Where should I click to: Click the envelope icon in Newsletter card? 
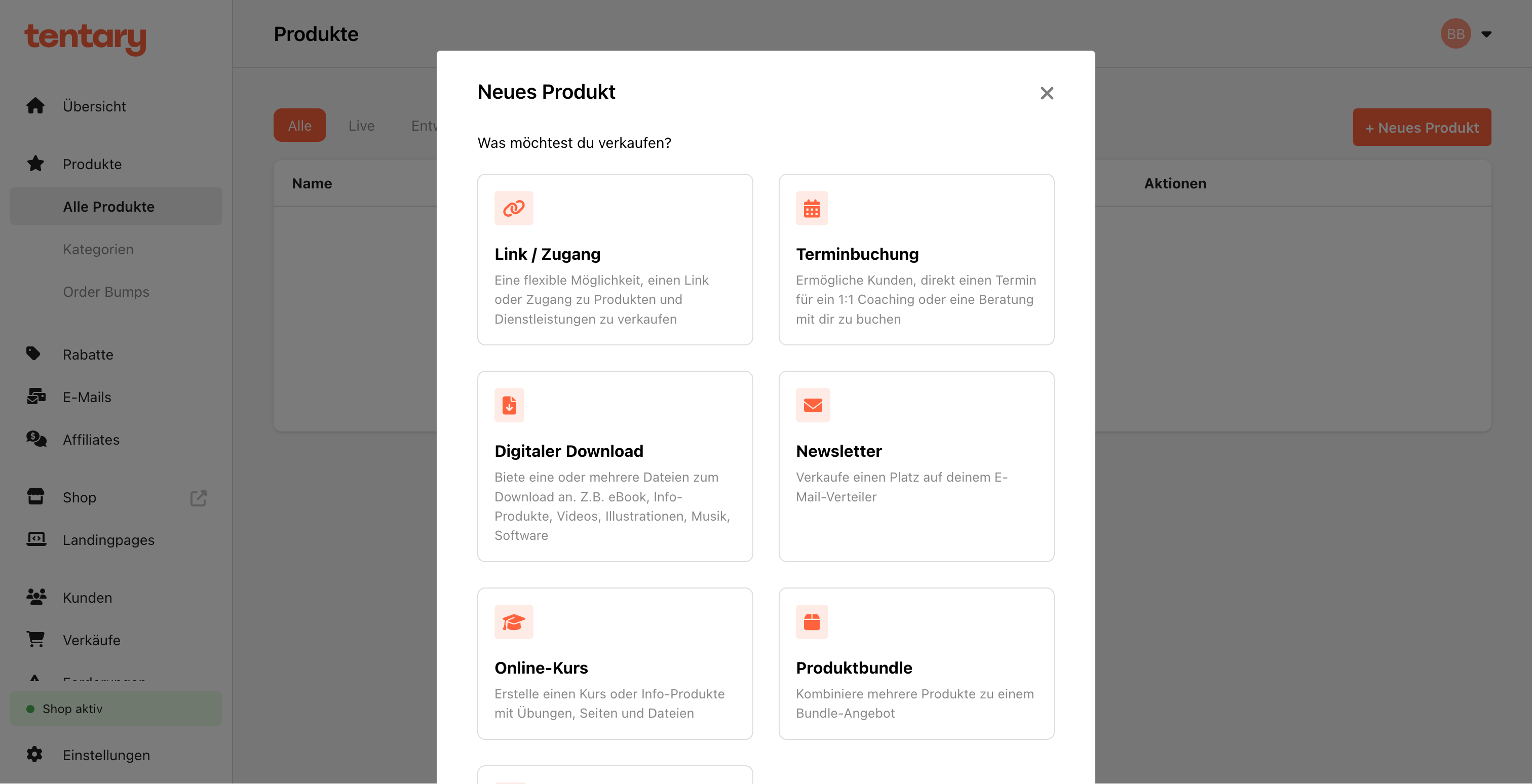[813, 405]
